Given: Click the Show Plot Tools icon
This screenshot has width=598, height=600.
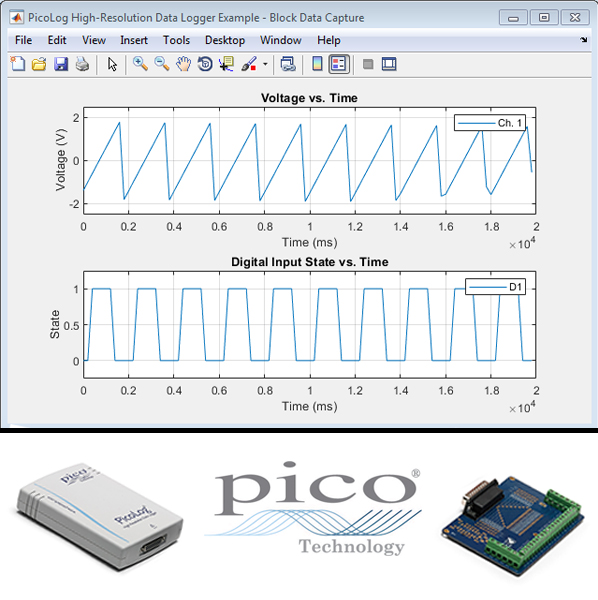Looking at the screenshot, I should tap(389, 64).
